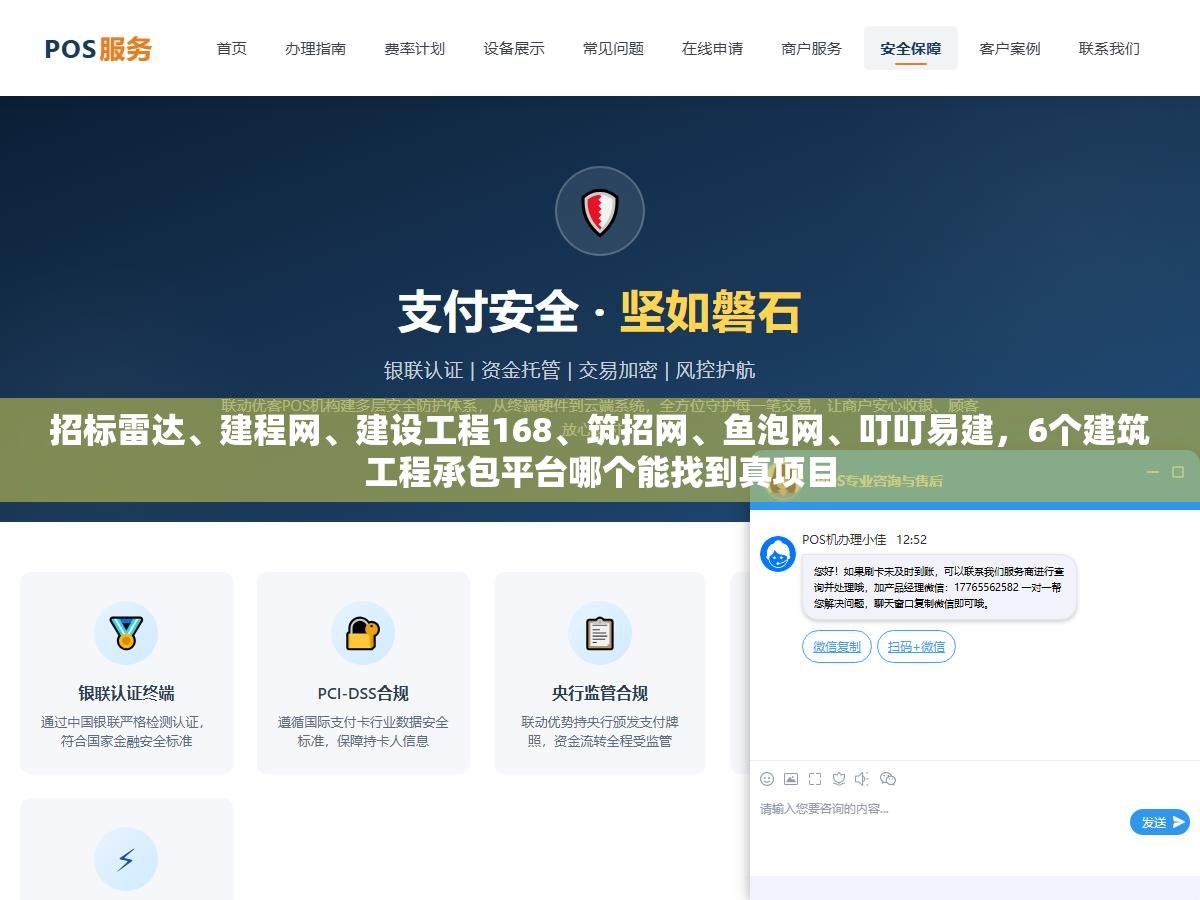Open 常见问题 from the nav bar
Image resolution: width=1200 pixels, height=900 pixels.
(613, 48)
